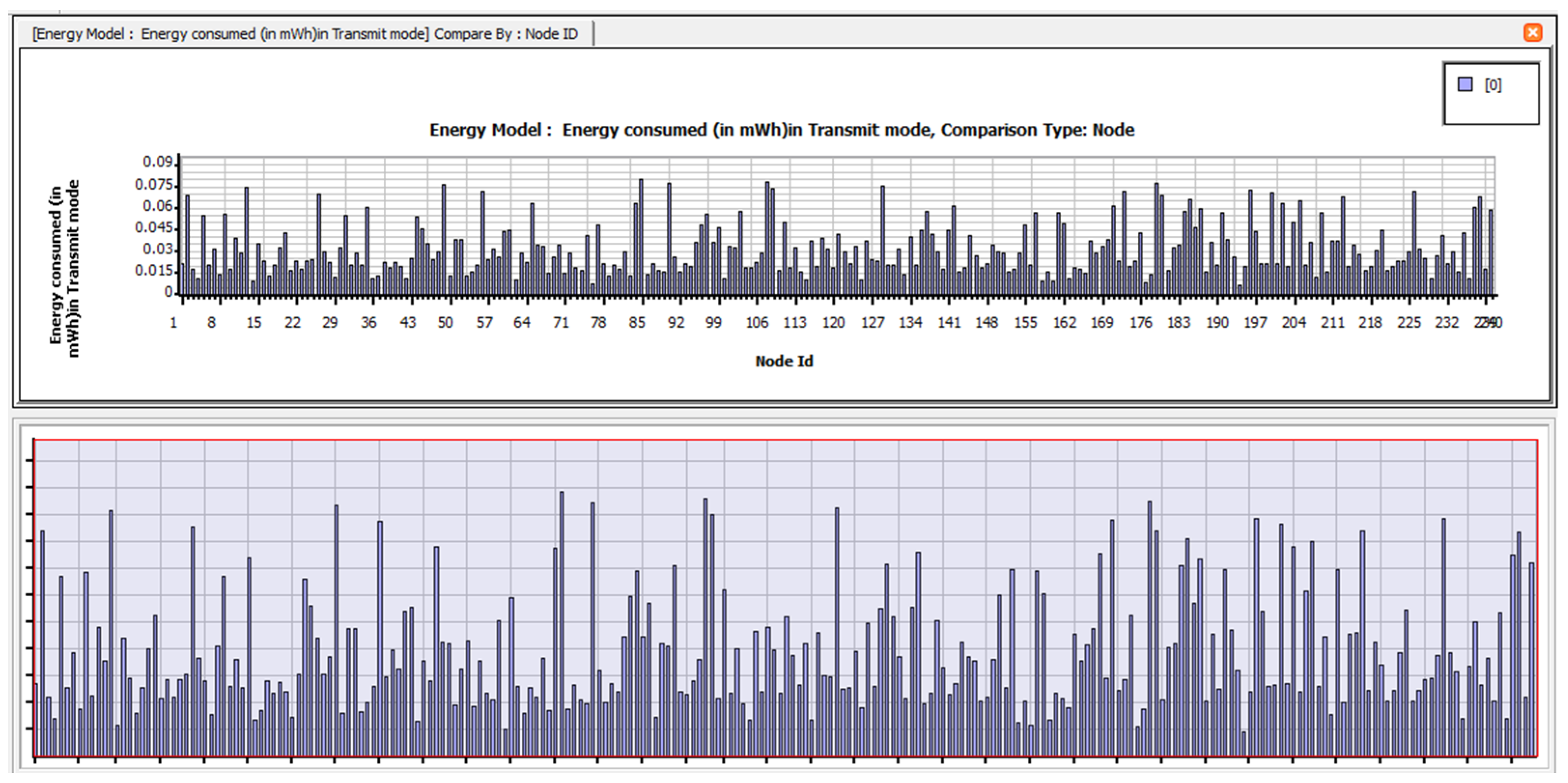Click X-axis label 148
The width and height of the screenshot is (1568, 783).
pyautogui.click(x=986, y=322)
